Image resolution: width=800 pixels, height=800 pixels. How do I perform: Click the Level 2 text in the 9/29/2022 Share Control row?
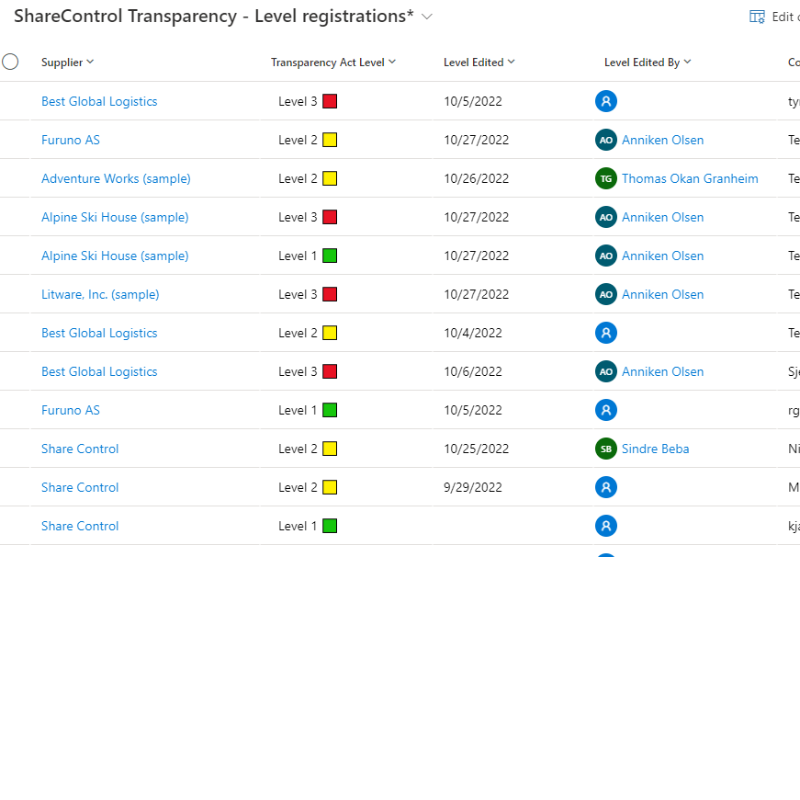point(297,487)
